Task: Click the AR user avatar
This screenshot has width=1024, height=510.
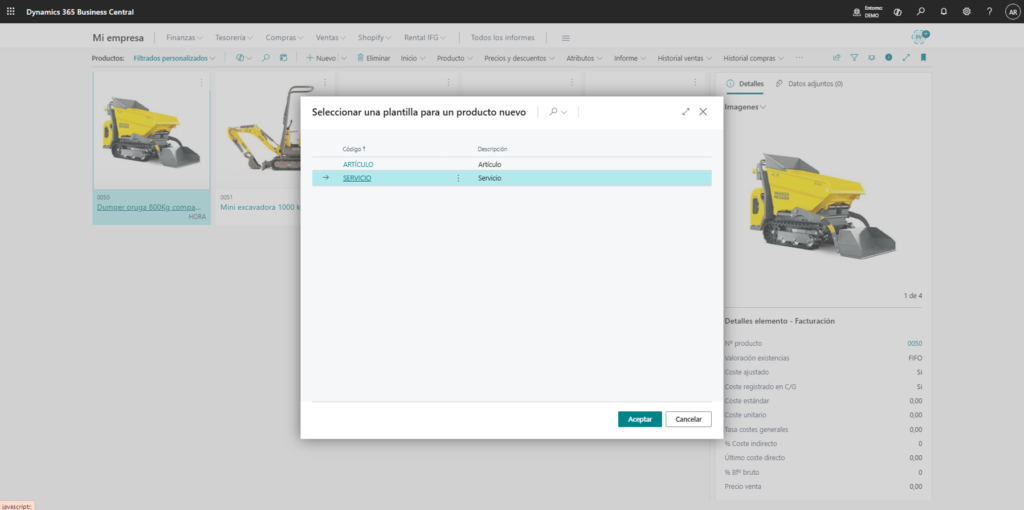Action: pos(1011,11)
